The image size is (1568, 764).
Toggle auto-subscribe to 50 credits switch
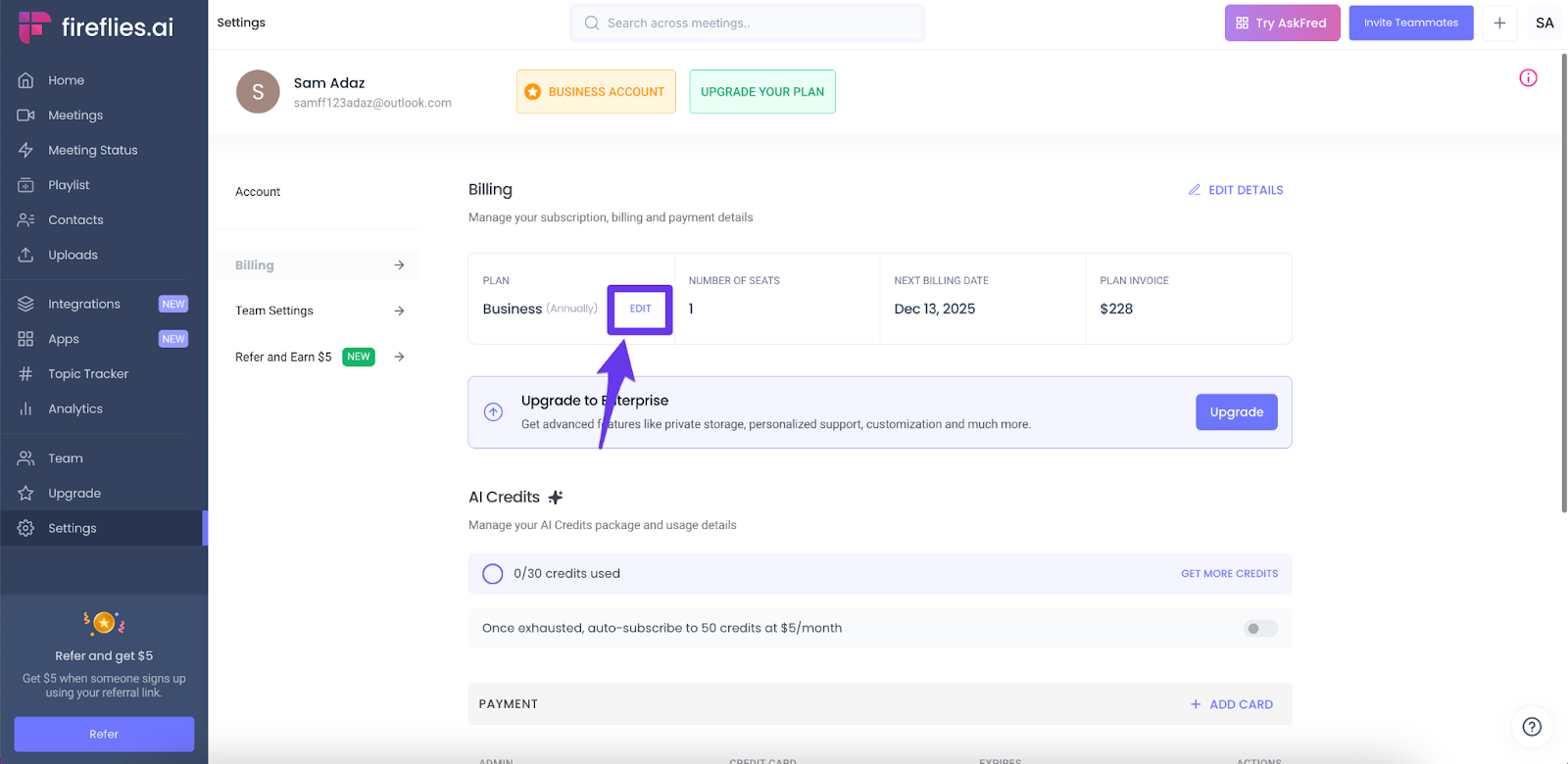click(1260, 629)
